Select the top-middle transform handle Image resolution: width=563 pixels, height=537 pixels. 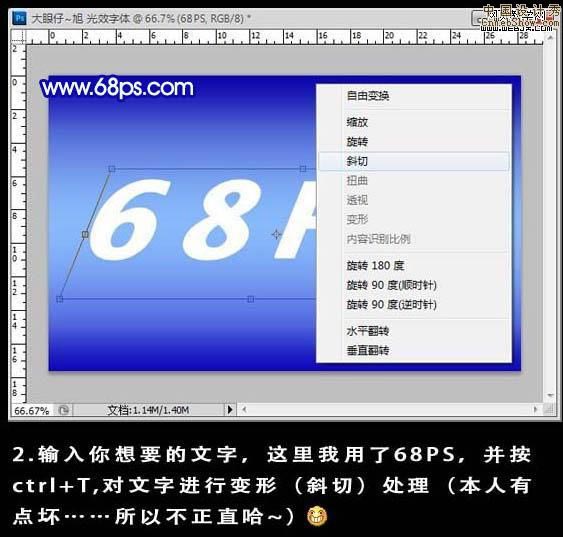pyautogui.click(x=303, y=169)
